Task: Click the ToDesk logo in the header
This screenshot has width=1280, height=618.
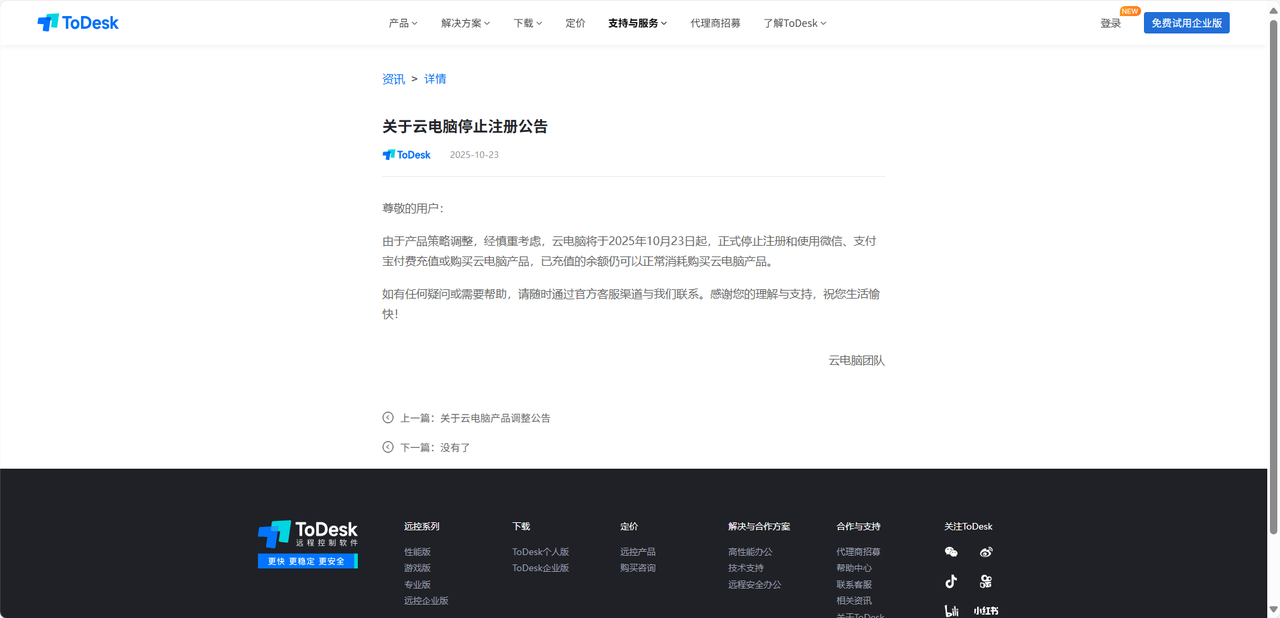Action: pyautogui.click(x=78, y=22)
